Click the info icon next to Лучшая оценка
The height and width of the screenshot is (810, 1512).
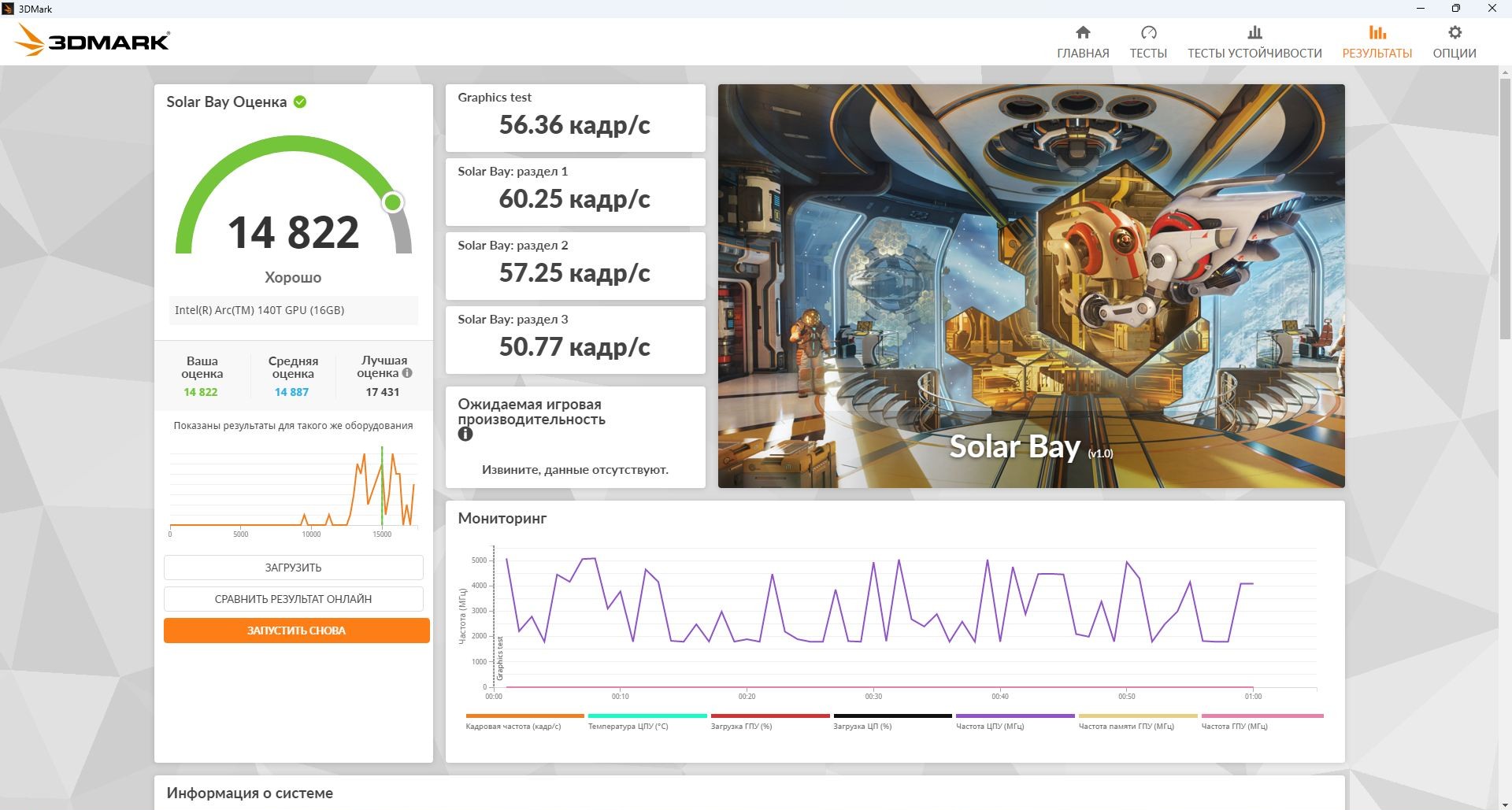point(407,373)
